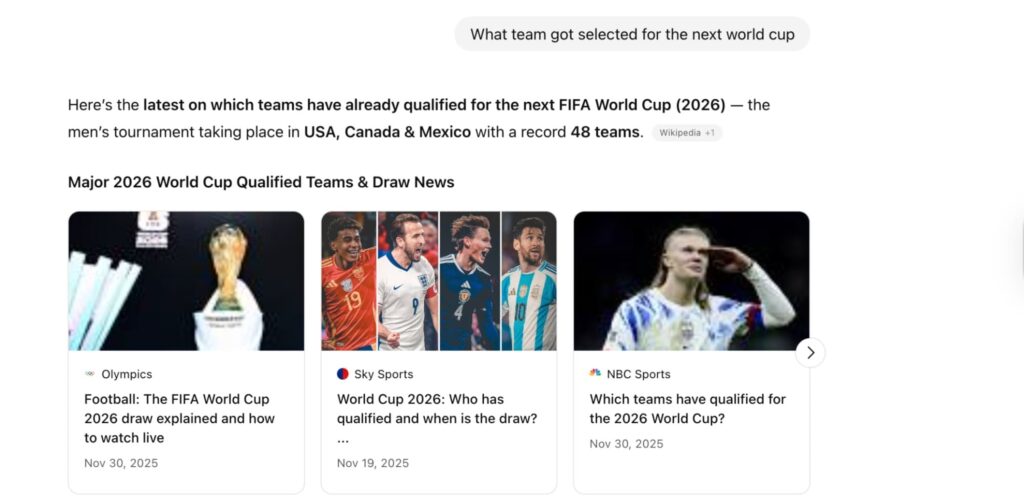The width and height of the screenshot is (1024, 500).
Task: Click the carousel next arrow chevron
Action: pyautogui.click(x=810, y=352)
